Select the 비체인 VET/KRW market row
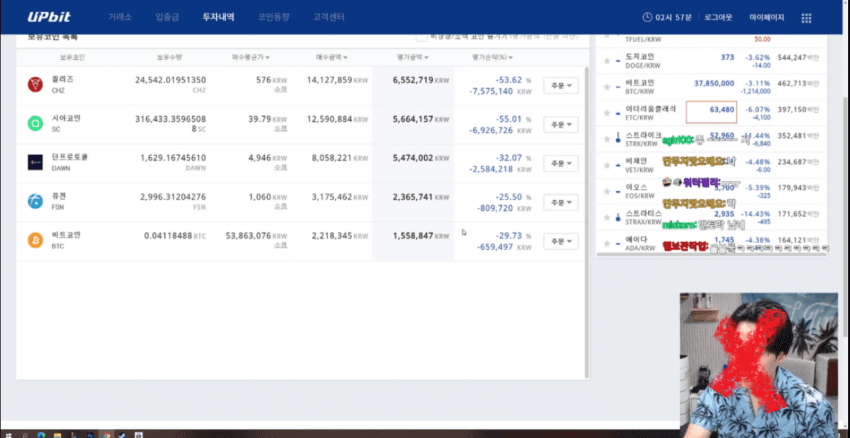 pos(711,165)
